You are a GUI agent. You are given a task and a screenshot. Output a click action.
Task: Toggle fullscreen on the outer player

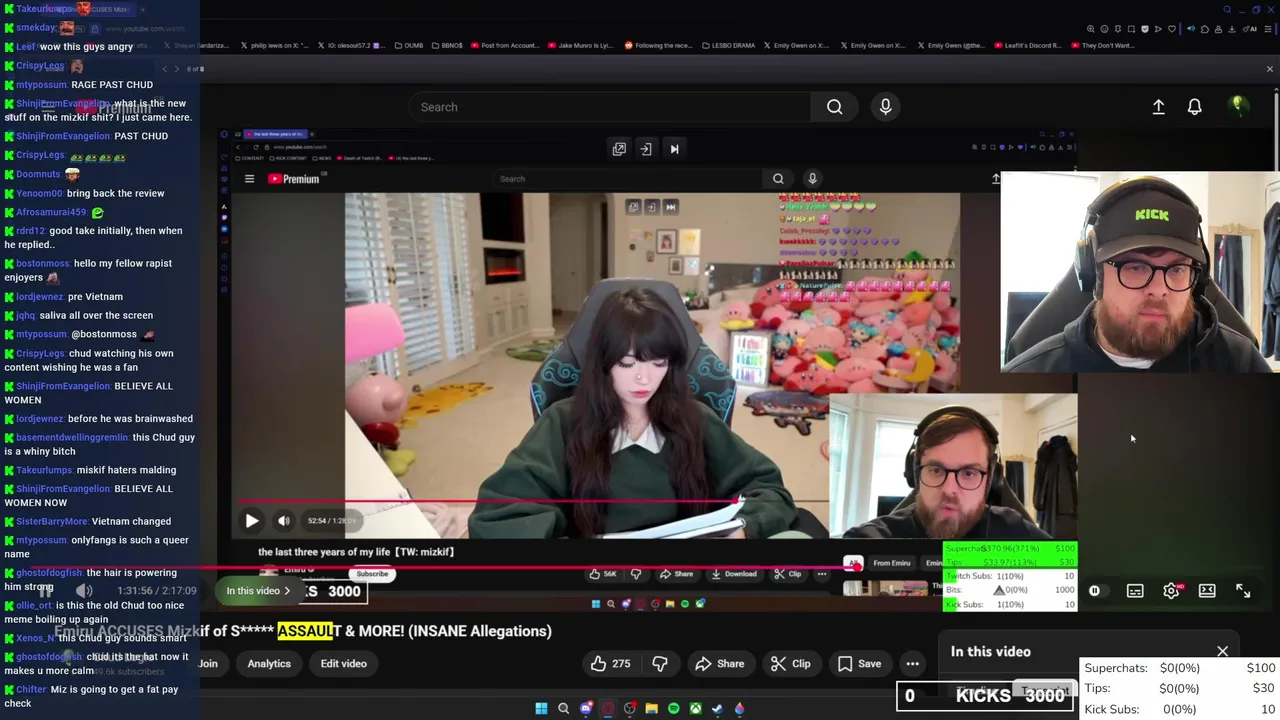[1243, 591]
